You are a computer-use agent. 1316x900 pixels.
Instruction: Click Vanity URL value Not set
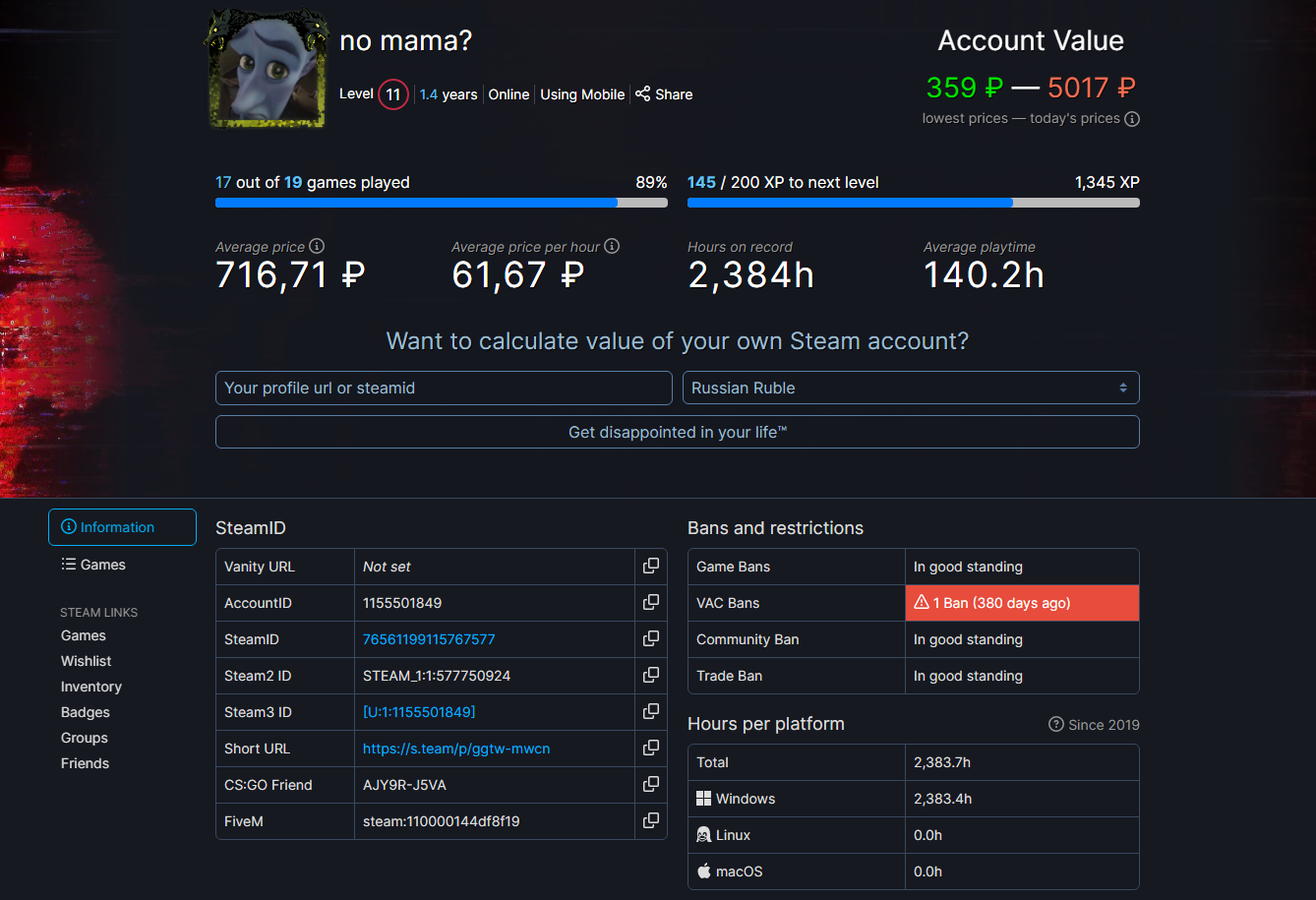coord(387,567)
